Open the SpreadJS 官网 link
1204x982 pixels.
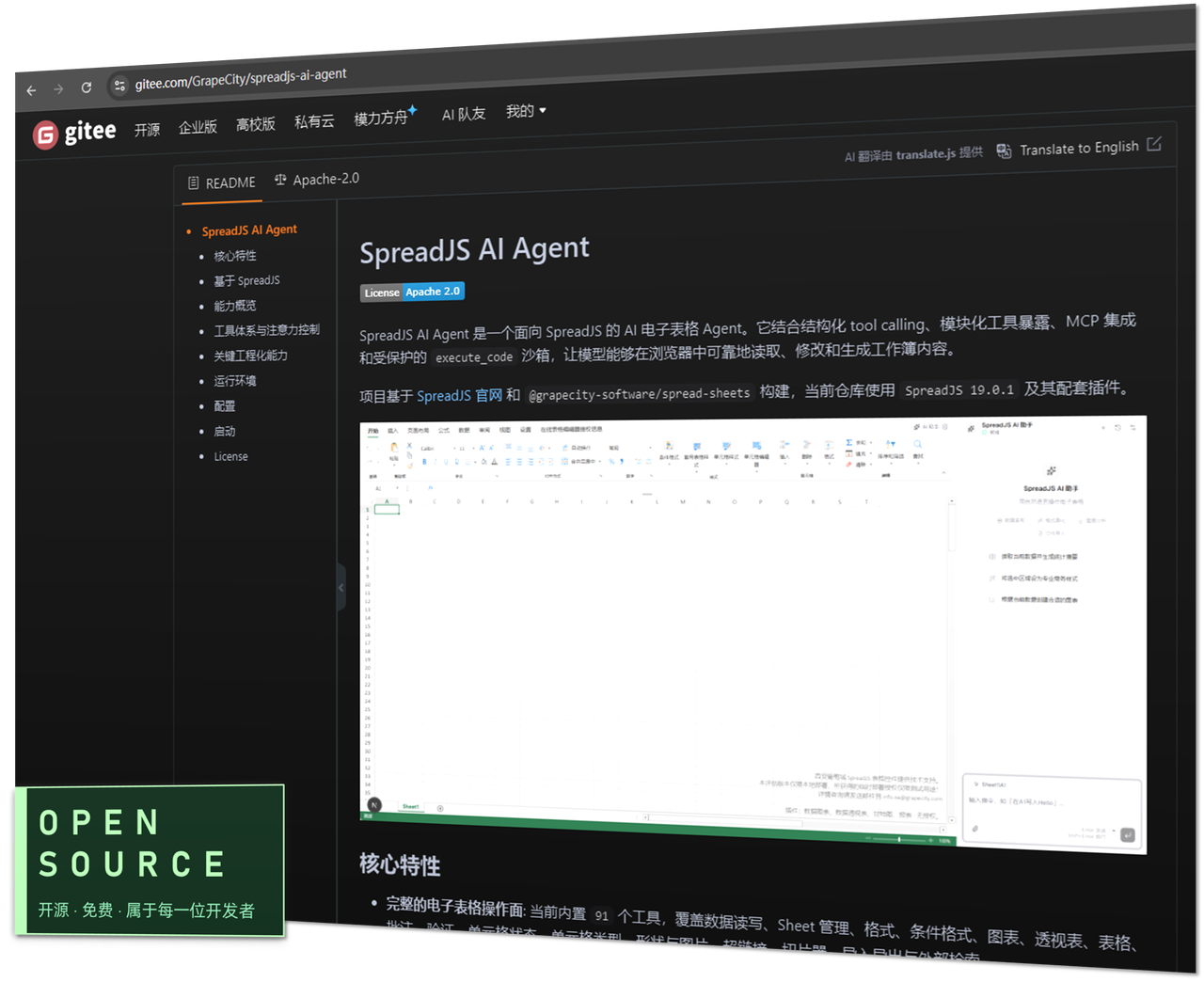point(459,395)
